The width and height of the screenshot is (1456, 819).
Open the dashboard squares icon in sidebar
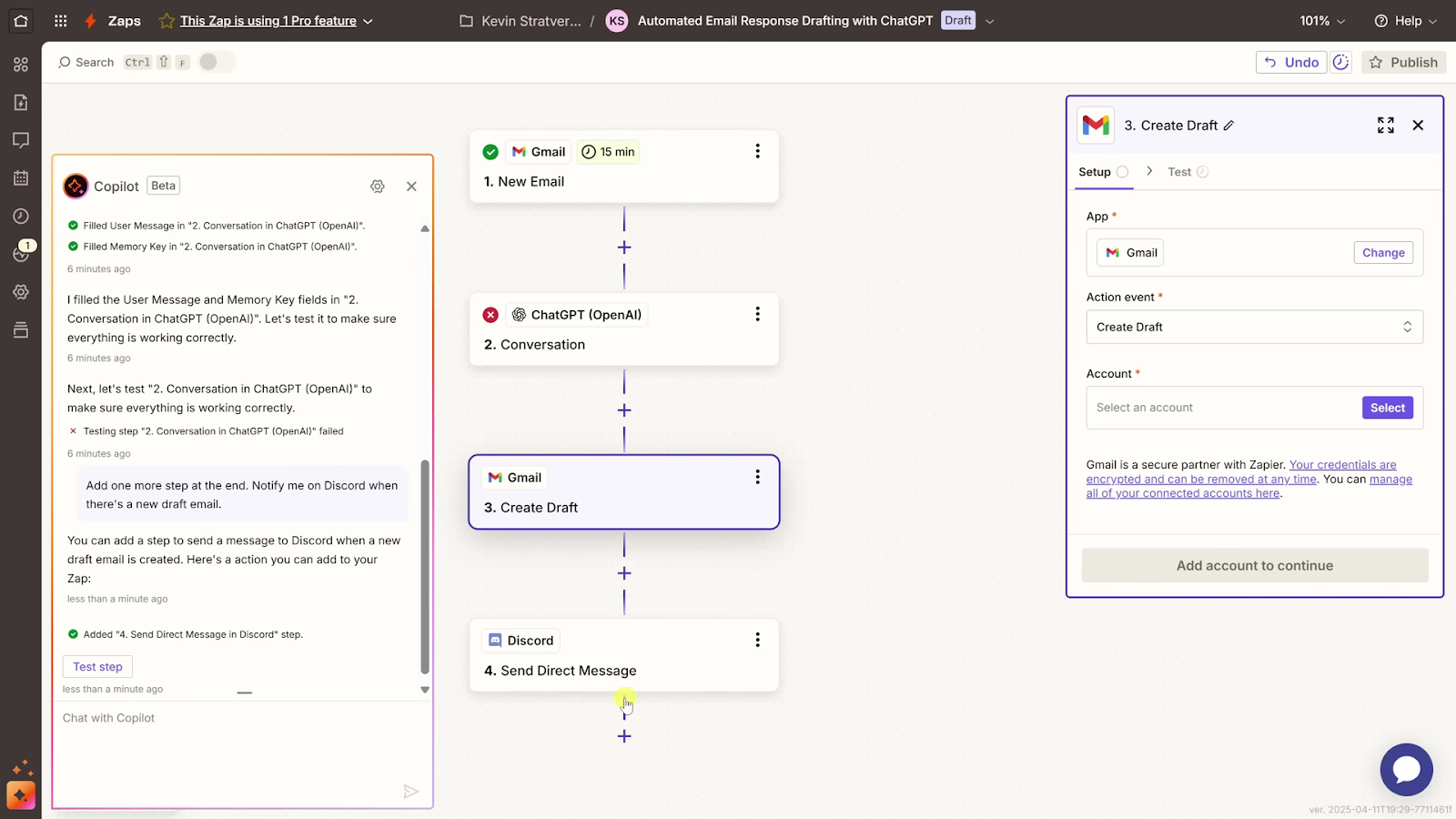21,65
